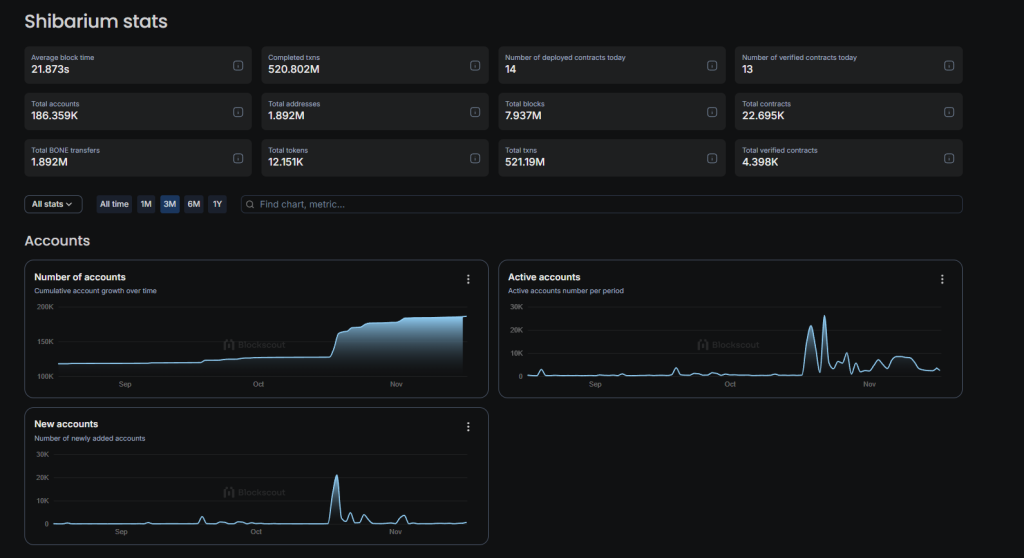Click info icon on Total accounts card
This screenshot has width=1024, height=558.
(238, 112)
